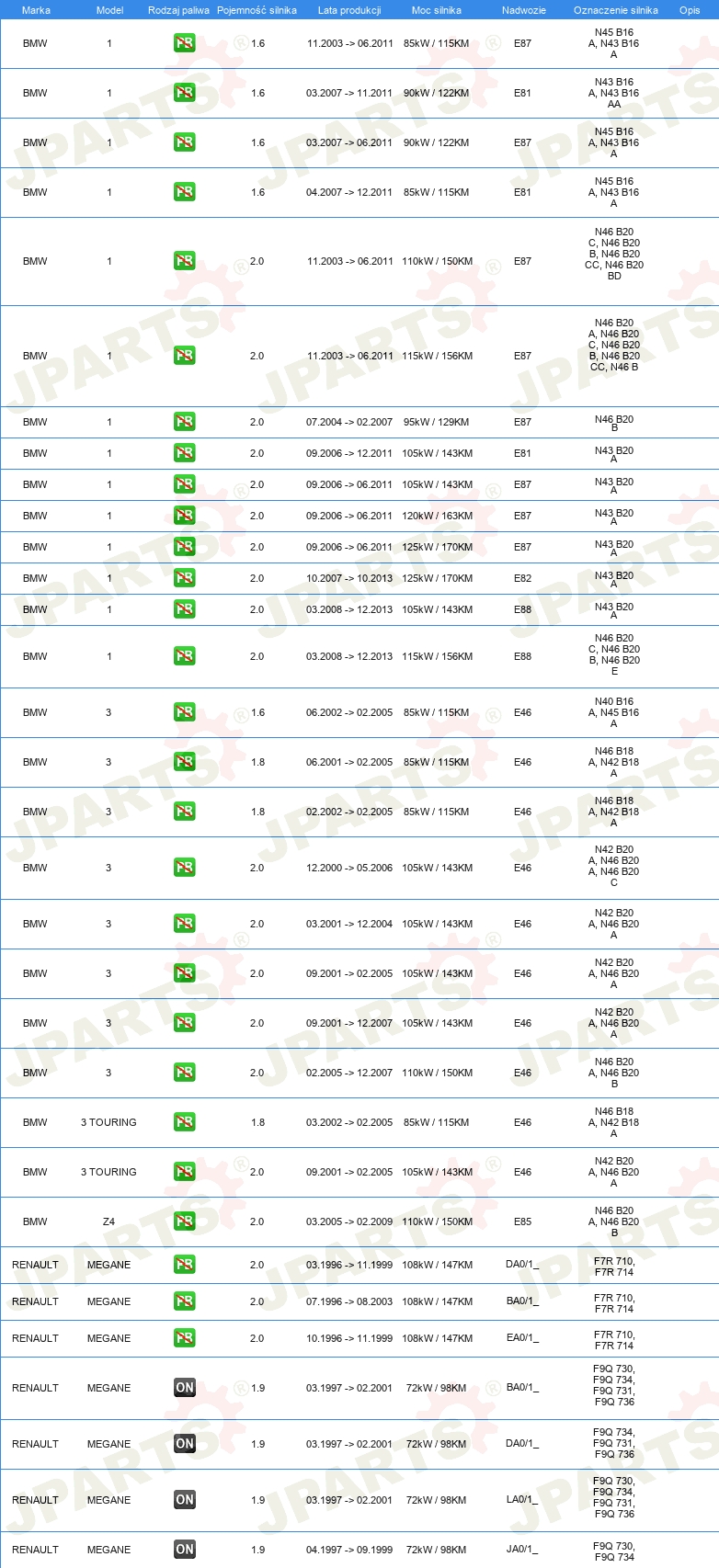Click petrol icon in 06.2001 -> 02.2005 row
The image size is (719, 1568).
(x=185, y=762)
